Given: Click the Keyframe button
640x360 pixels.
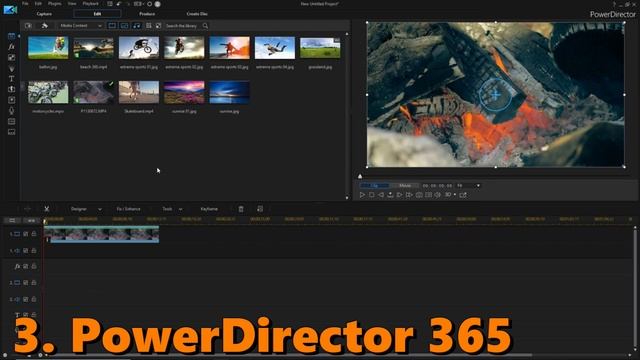Looking at the screenshot, I should click(x=209, y=209).
